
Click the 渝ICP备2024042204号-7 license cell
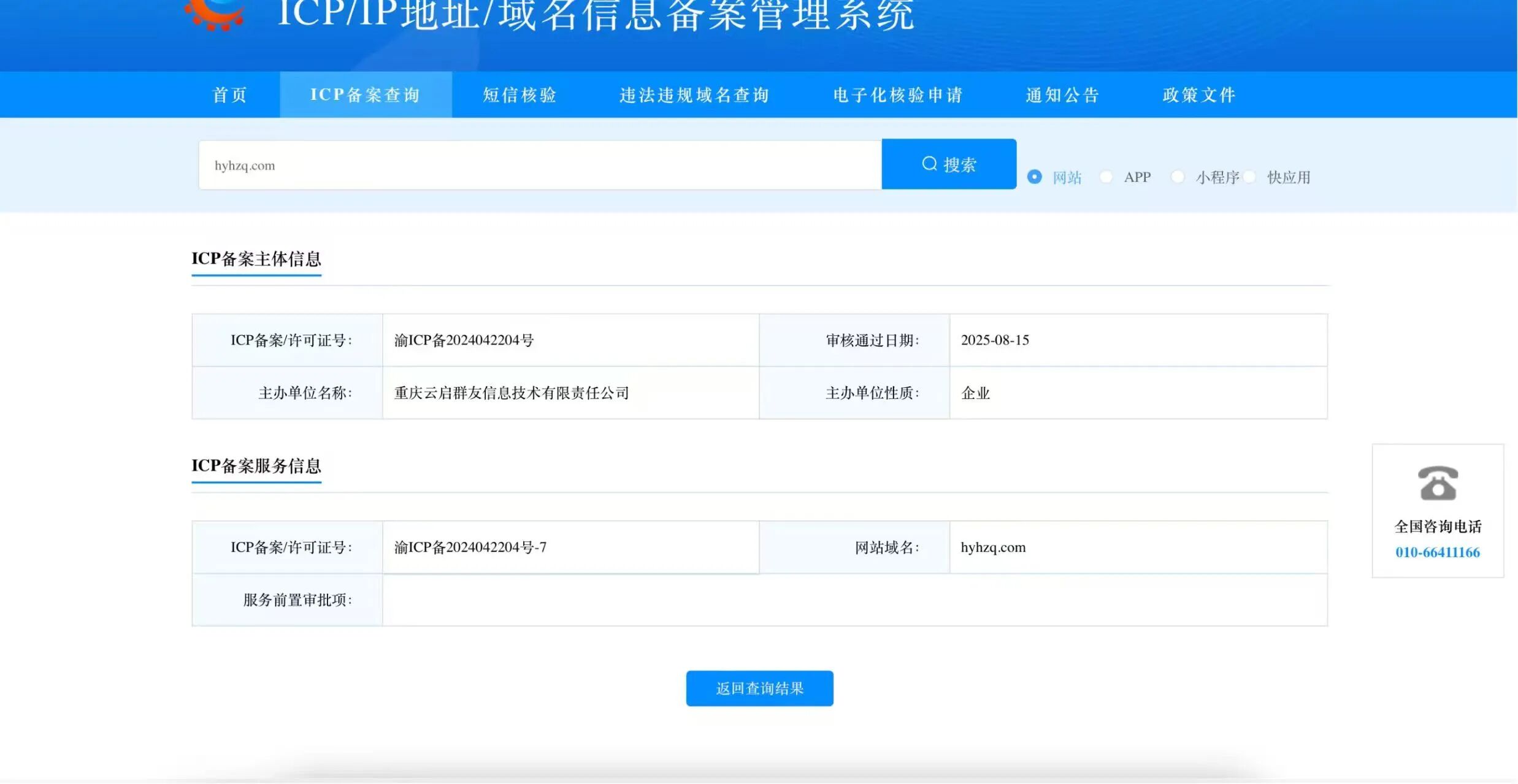pos(470,547)
